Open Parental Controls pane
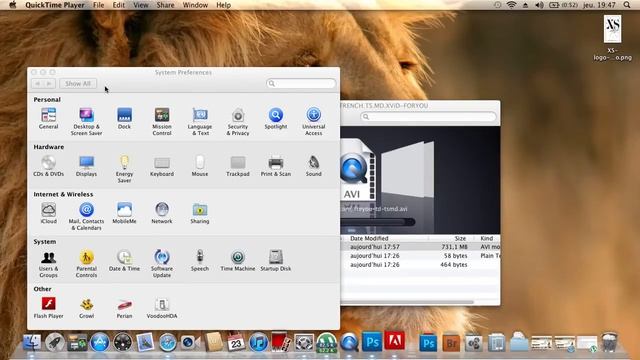640x360 pixels. coord(86,263)
